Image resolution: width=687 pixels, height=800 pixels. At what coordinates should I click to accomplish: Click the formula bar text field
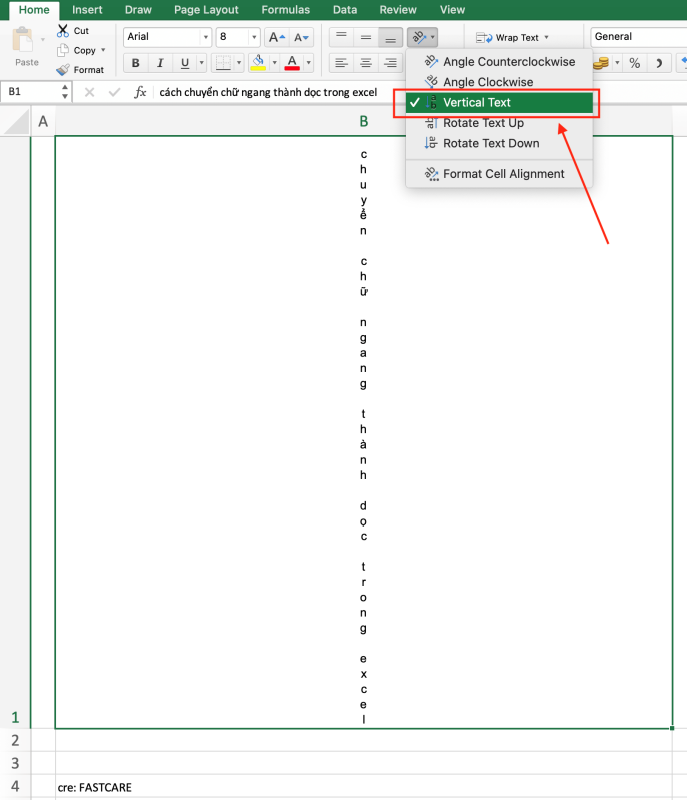pos(418,92)
